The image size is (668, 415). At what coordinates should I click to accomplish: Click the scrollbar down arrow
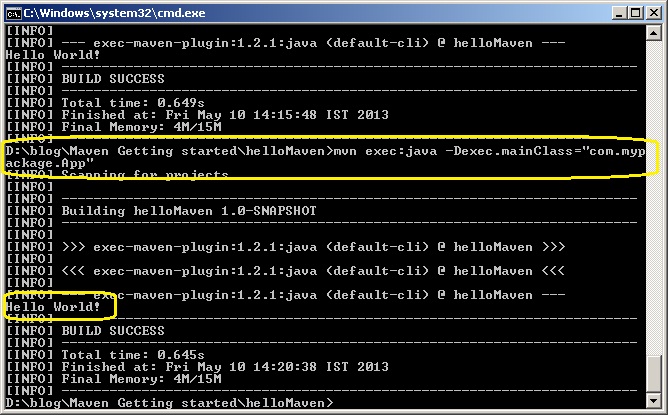(654, 400)
